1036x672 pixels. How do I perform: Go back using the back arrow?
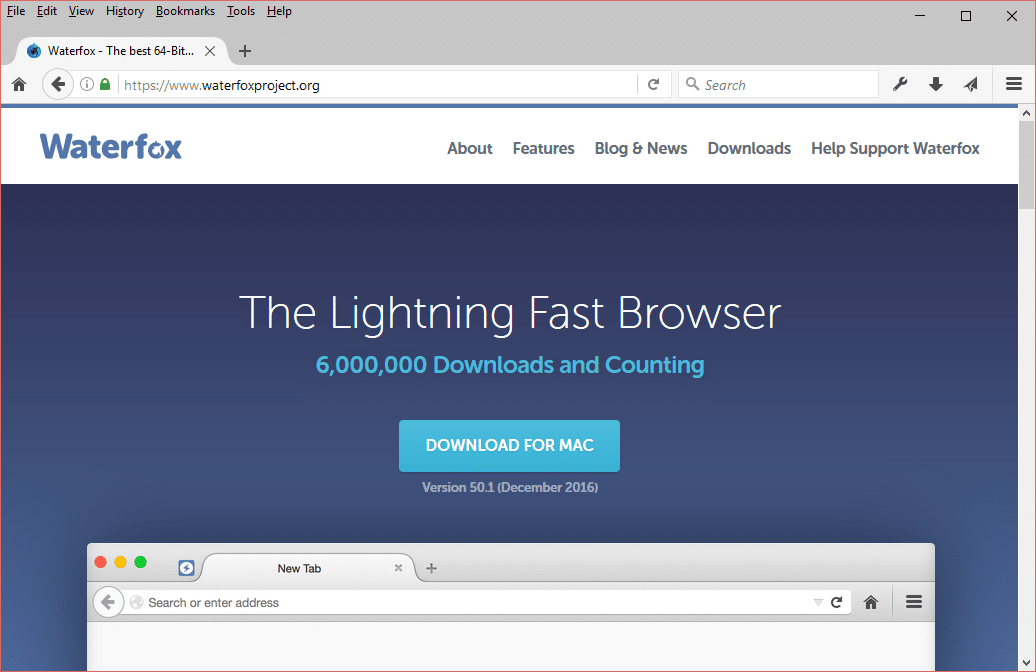tap(58, 85)
